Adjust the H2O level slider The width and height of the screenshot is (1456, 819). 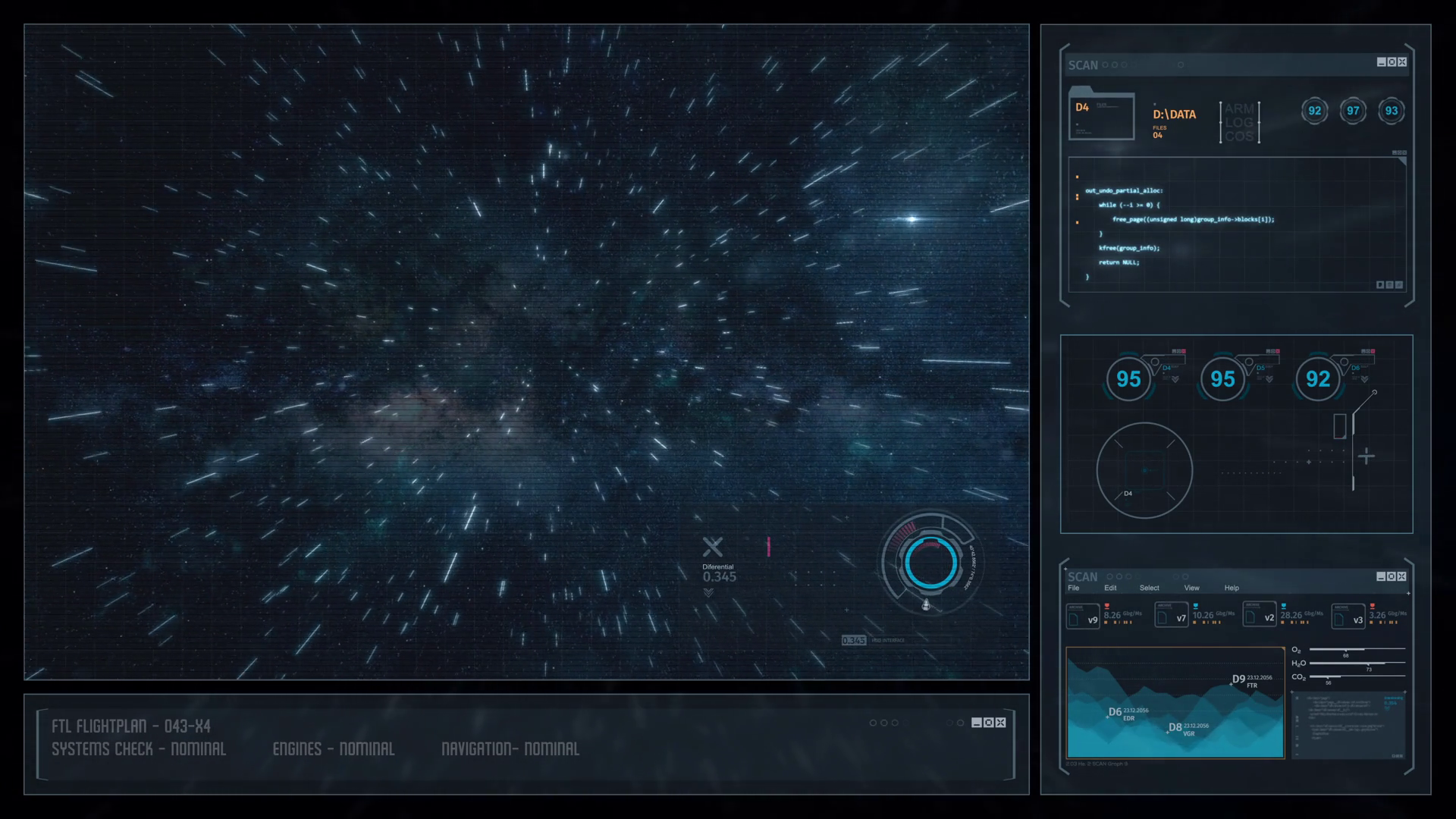1369,664
